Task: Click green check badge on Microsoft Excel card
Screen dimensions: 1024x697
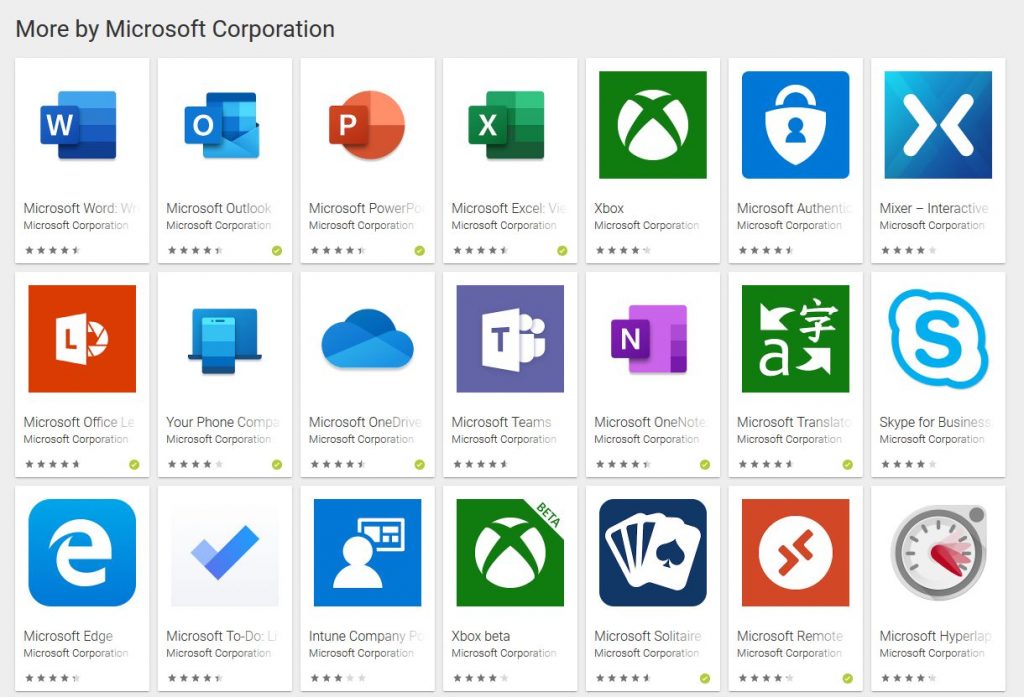Action: click(x=562, y=251)
